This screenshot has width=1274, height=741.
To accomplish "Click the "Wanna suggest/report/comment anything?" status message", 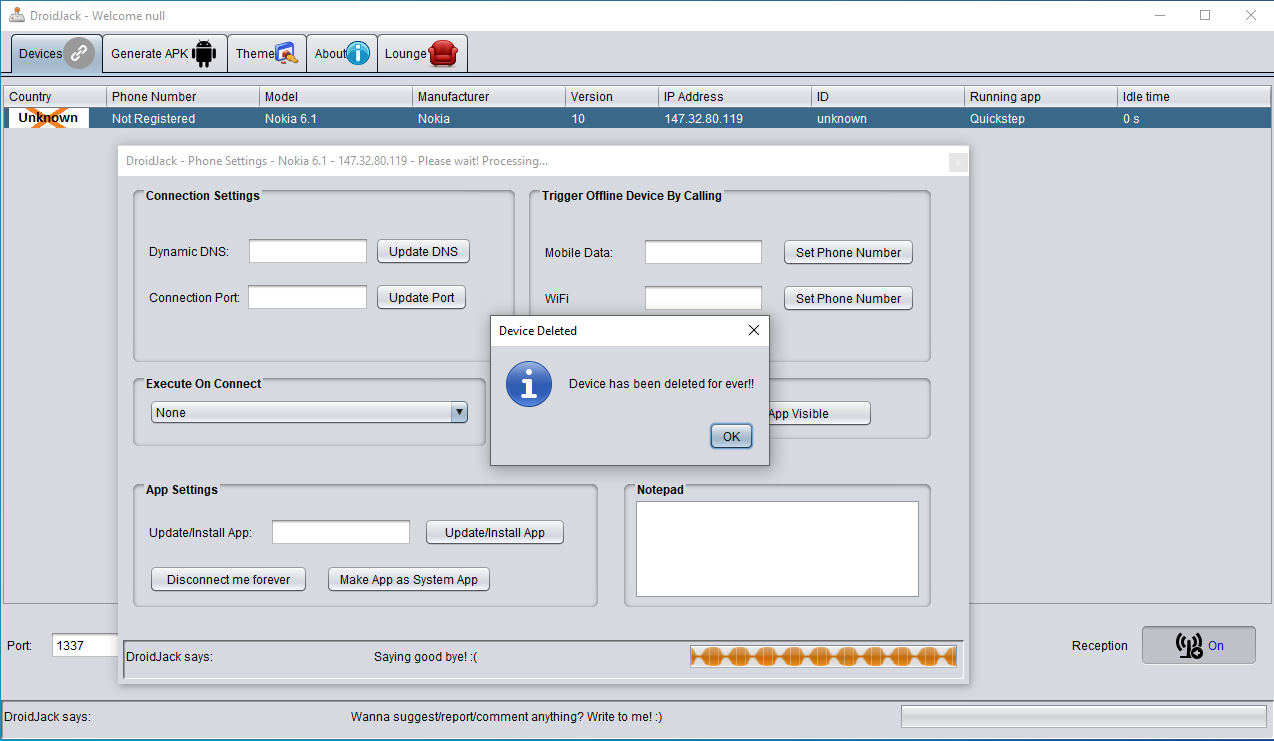I will click(506, 717).
